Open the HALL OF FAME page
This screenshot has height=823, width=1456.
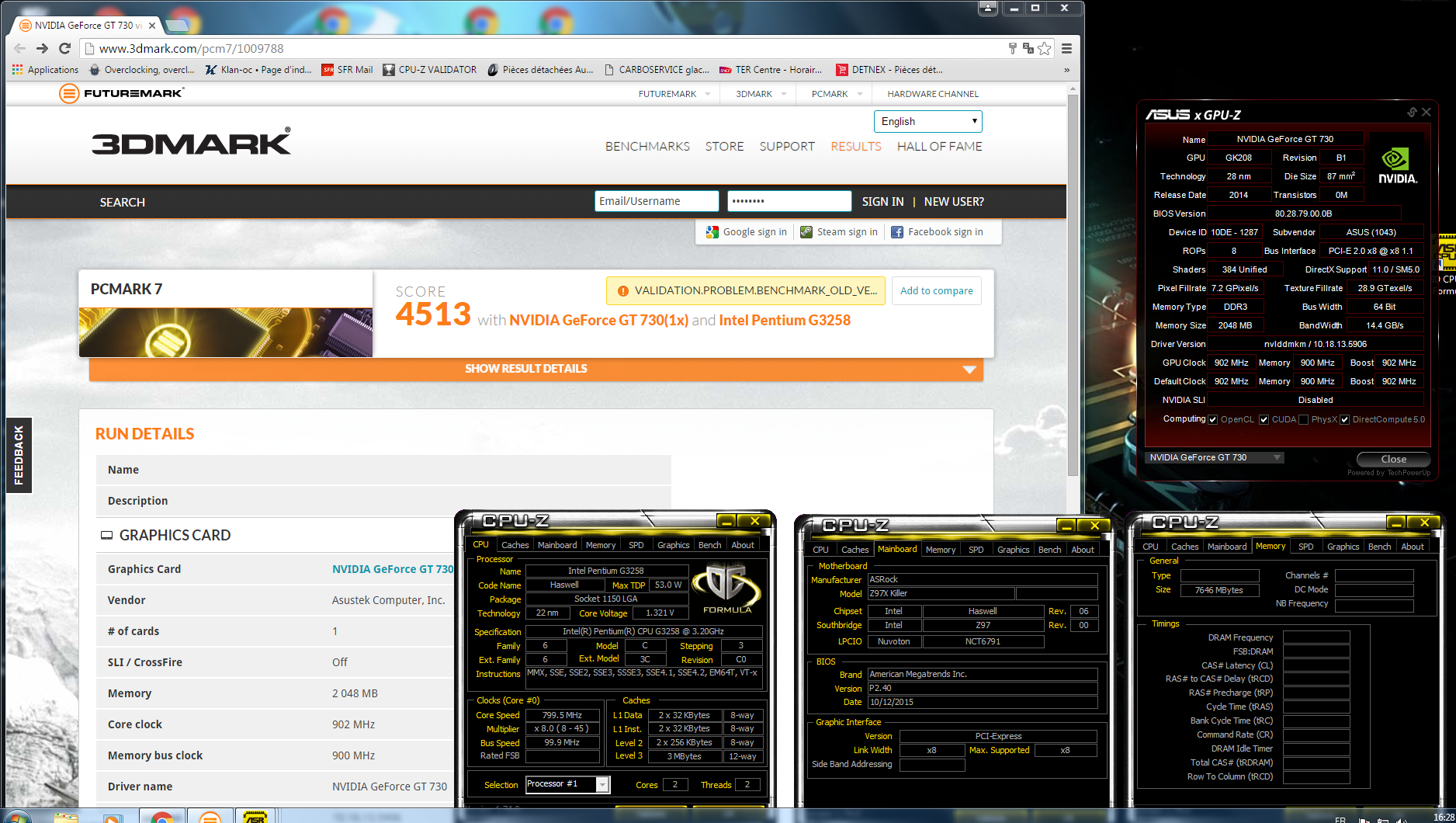940,146
